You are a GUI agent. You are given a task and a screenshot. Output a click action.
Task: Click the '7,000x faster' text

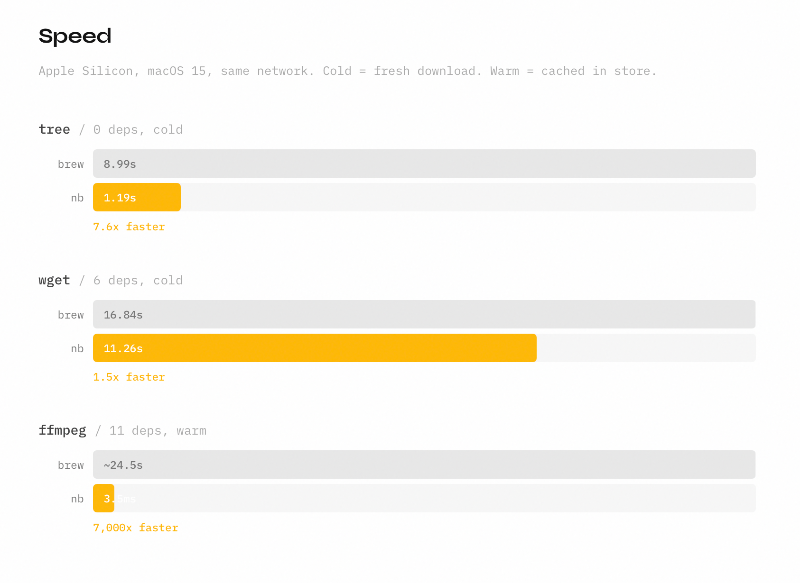click(x=136, y=528)
